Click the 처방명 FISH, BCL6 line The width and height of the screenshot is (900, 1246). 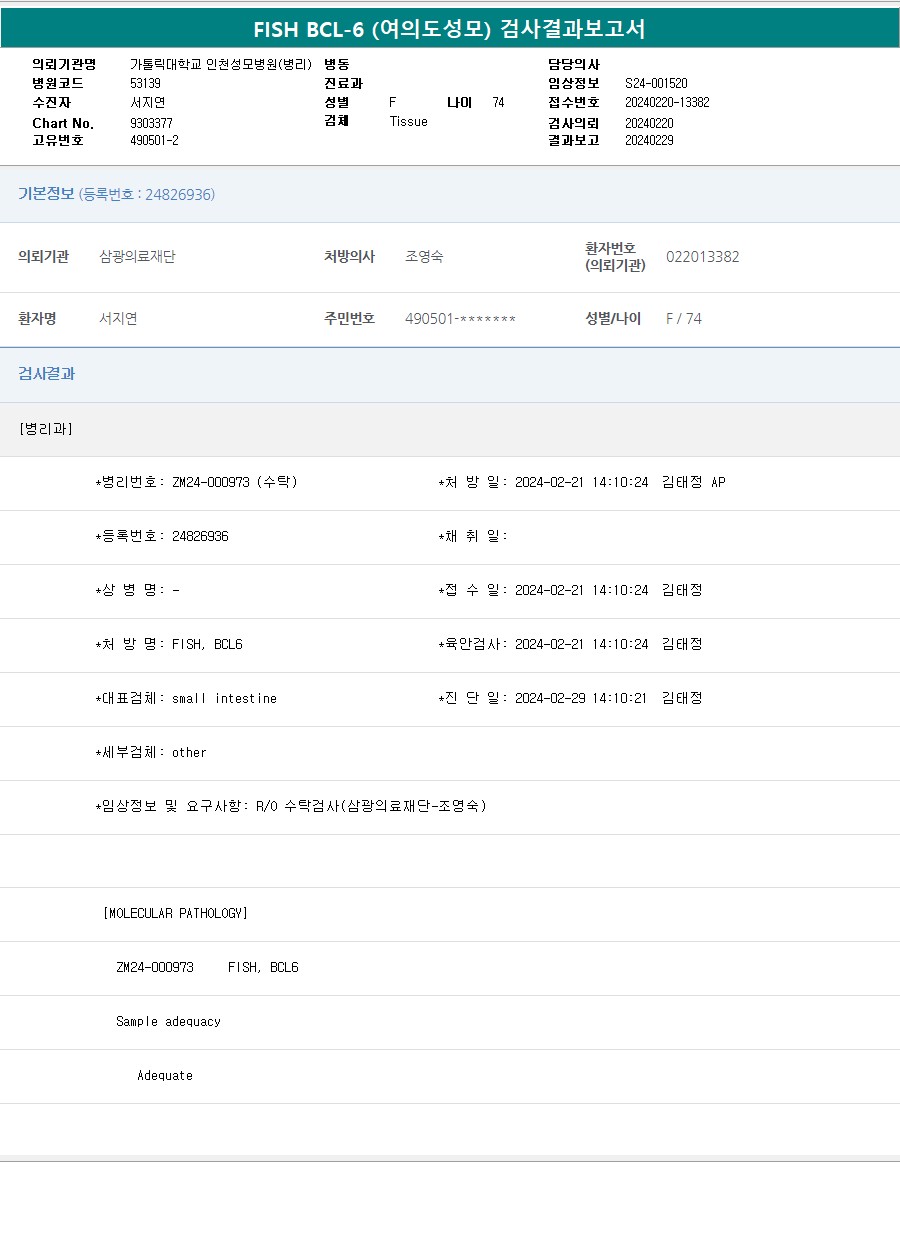(169, 644)
